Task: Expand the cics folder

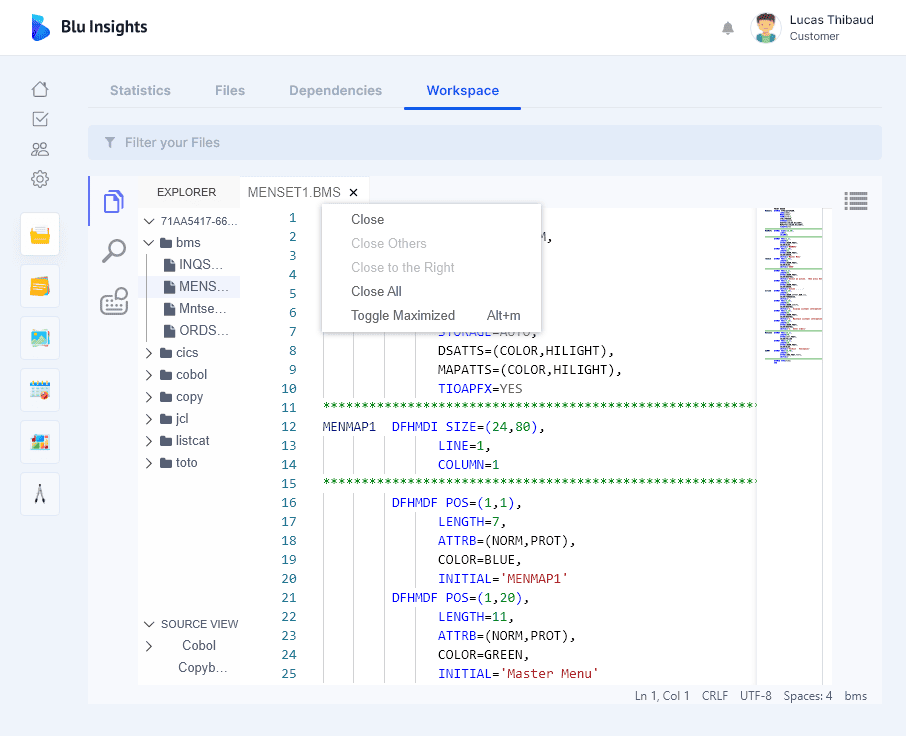Action: 149,353
